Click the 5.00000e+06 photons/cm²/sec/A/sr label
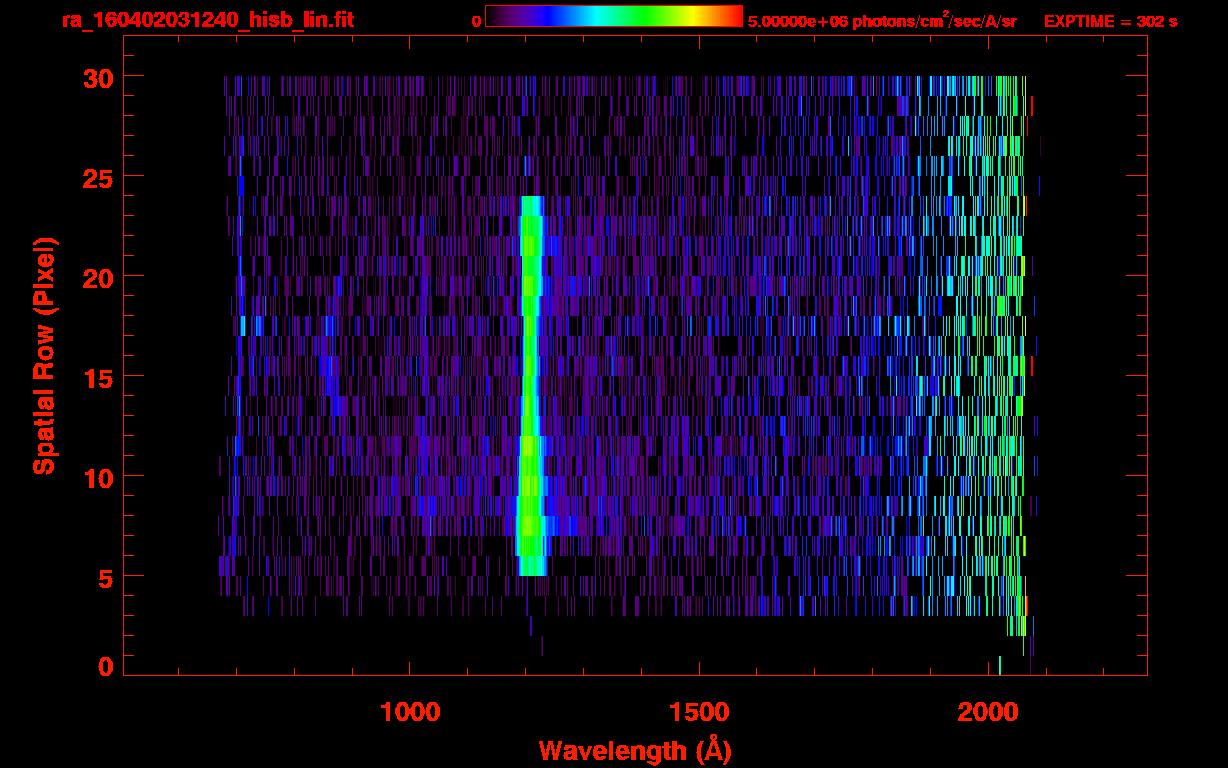Screen dimensions: 1228x768 tap(882, 20)
